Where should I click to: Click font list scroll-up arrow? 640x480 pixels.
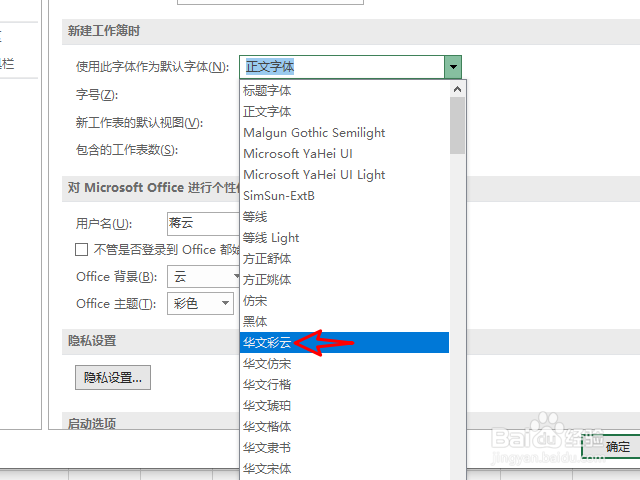tap(458, 89)
